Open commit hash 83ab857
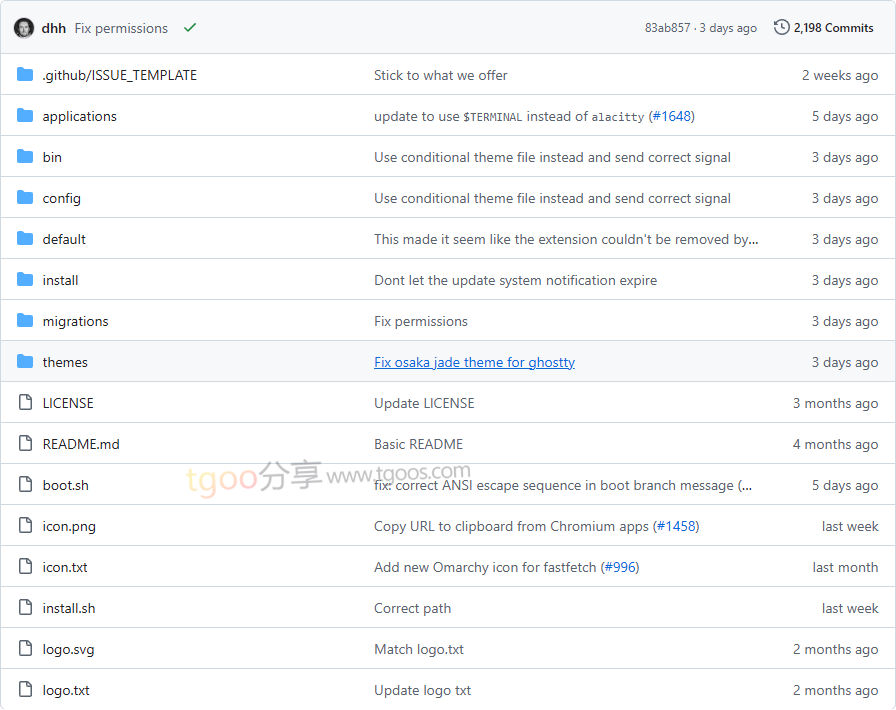The image size is (896, 710). click(x=667, y=28)
